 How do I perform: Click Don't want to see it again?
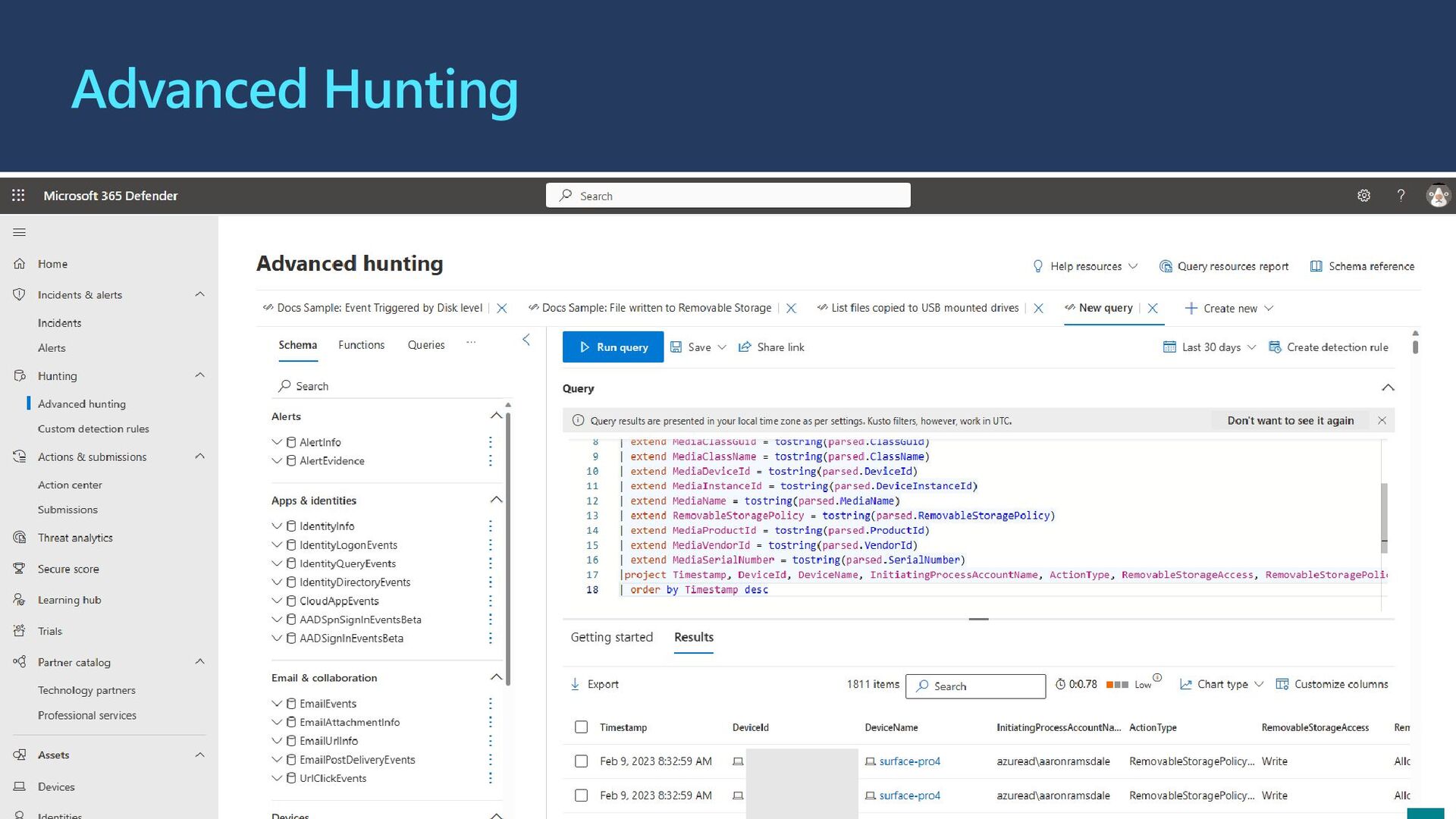coord(1290,421)
